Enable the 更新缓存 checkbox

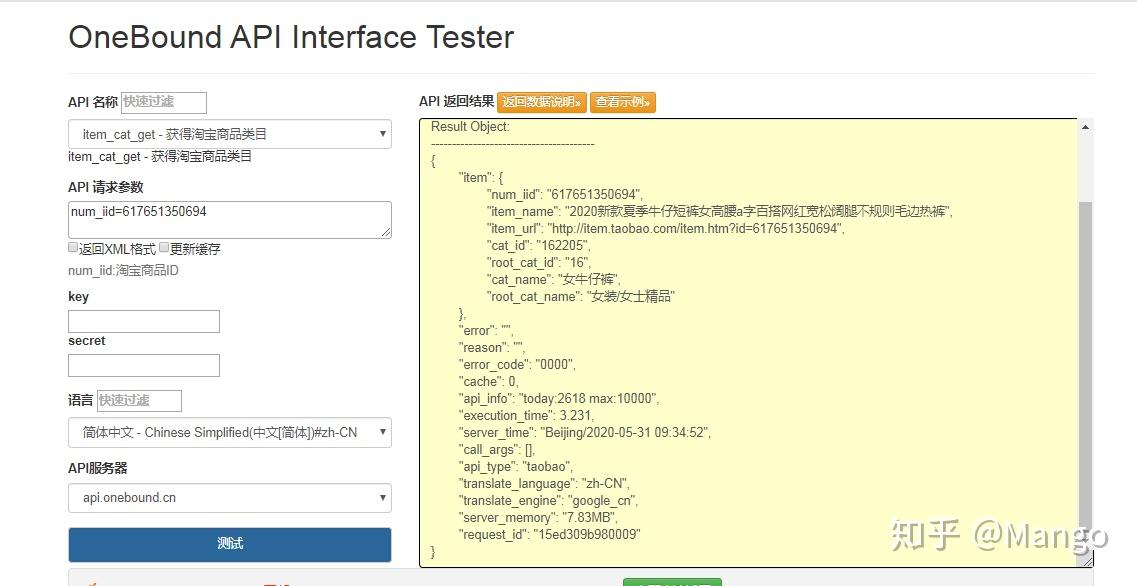164,248
